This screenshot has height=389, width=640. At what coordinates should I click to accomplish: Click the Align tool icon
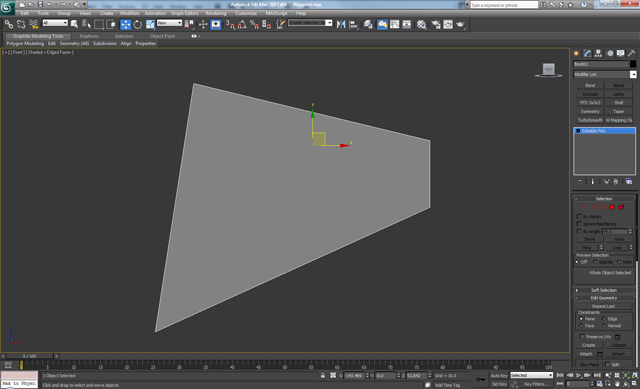(353, 24)
